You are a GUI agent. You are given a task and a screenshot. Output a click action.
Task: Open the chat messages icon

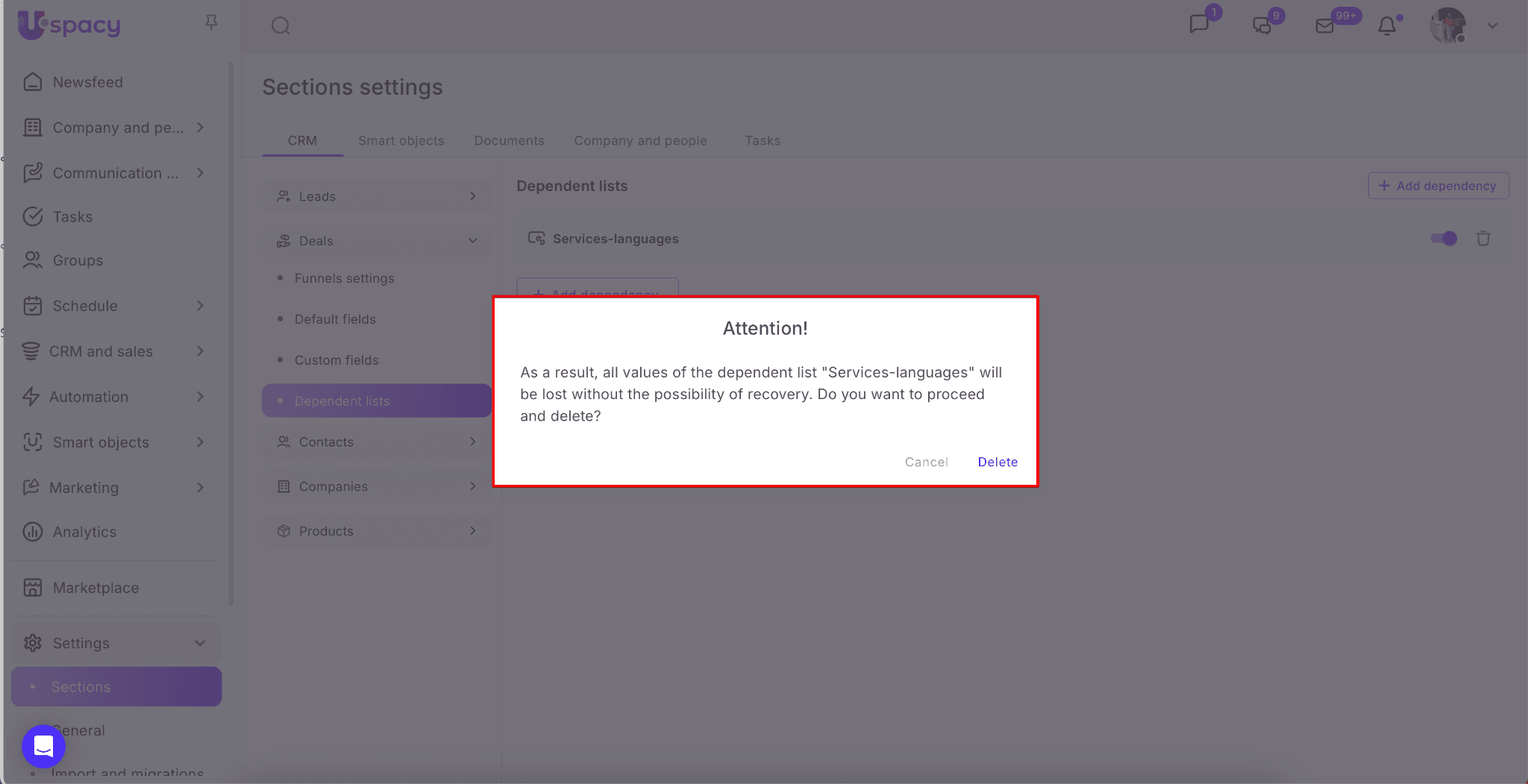click(1199, 25)
